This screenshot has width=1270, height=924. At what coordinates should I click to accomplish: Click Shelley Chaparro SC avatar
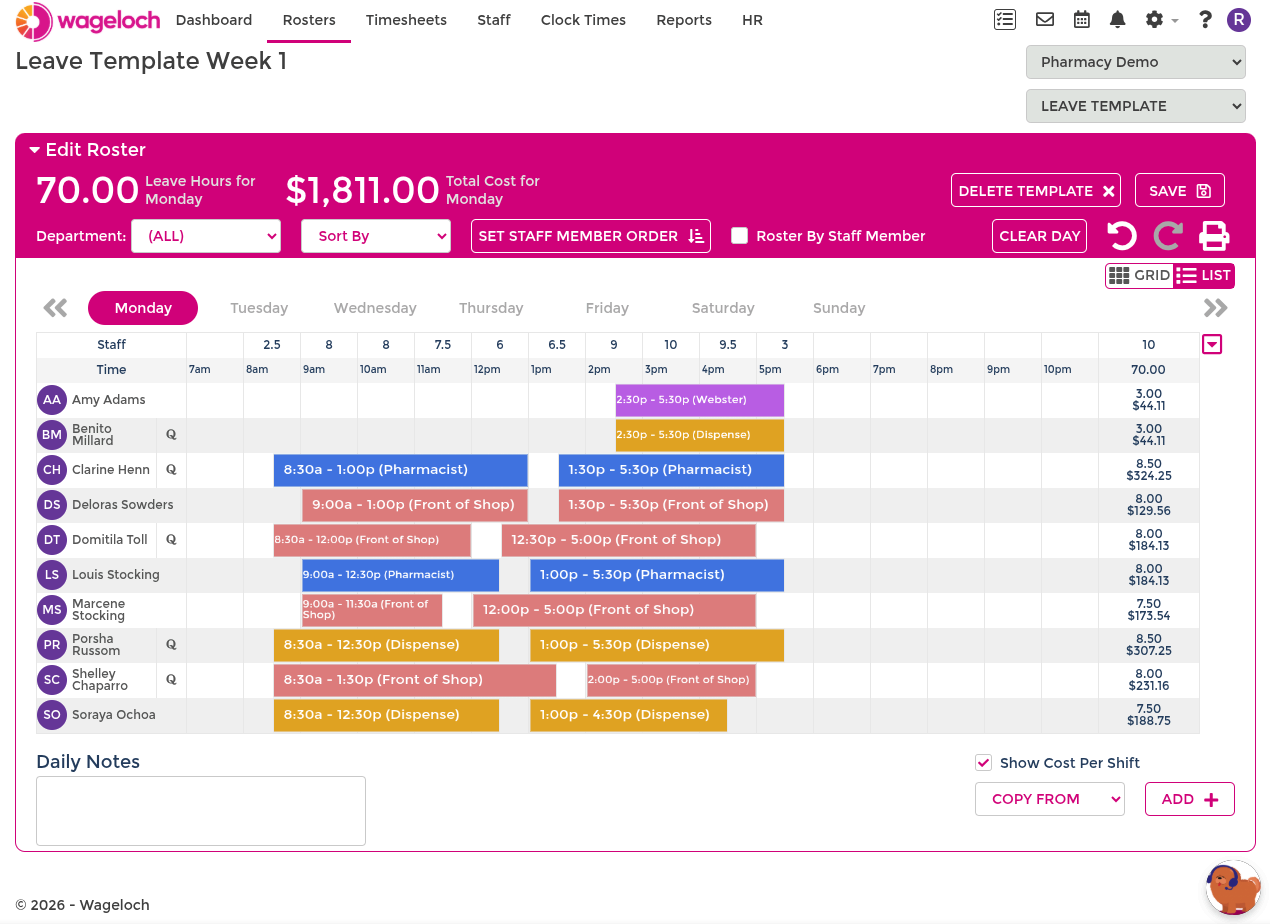52,680
